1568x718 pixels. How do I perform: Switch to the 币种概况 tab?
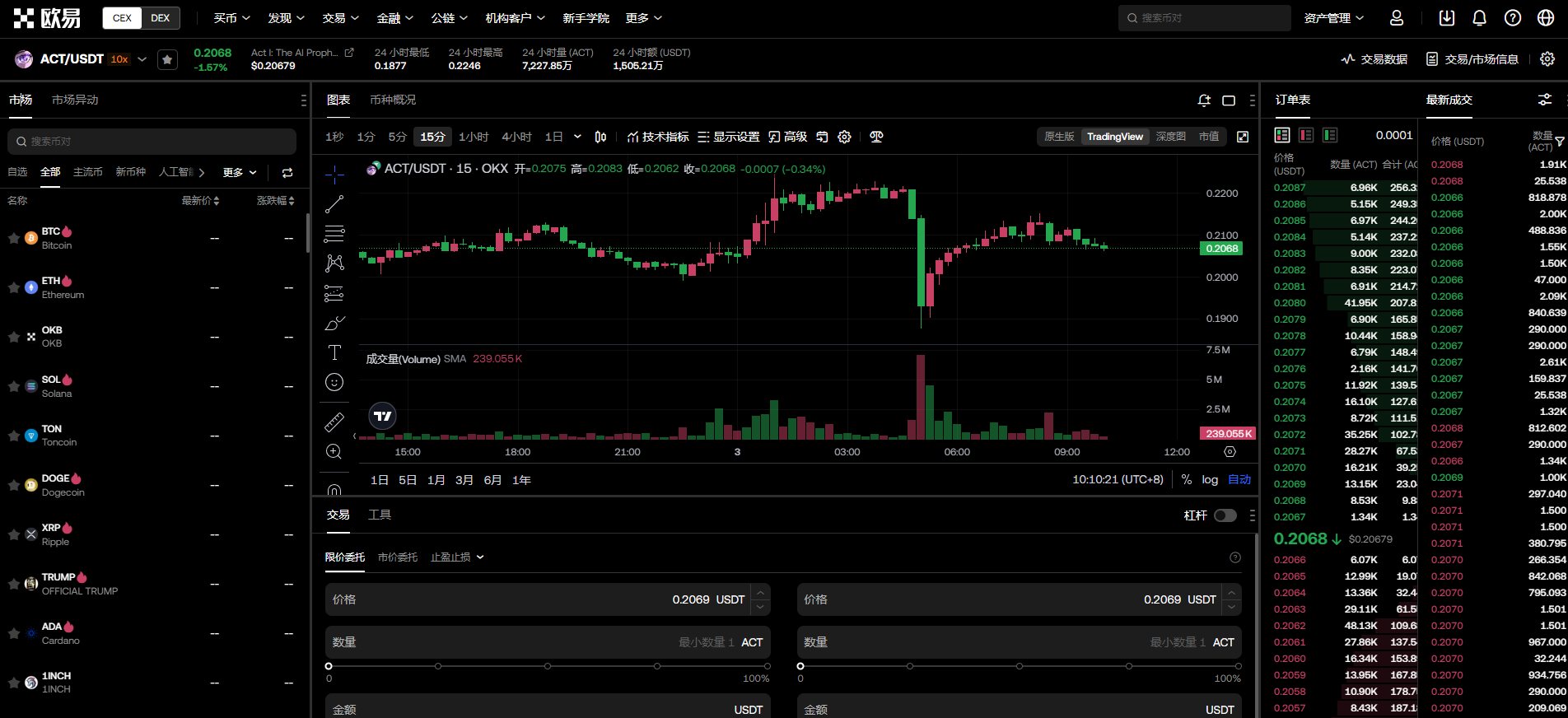(x=393, y=100)
